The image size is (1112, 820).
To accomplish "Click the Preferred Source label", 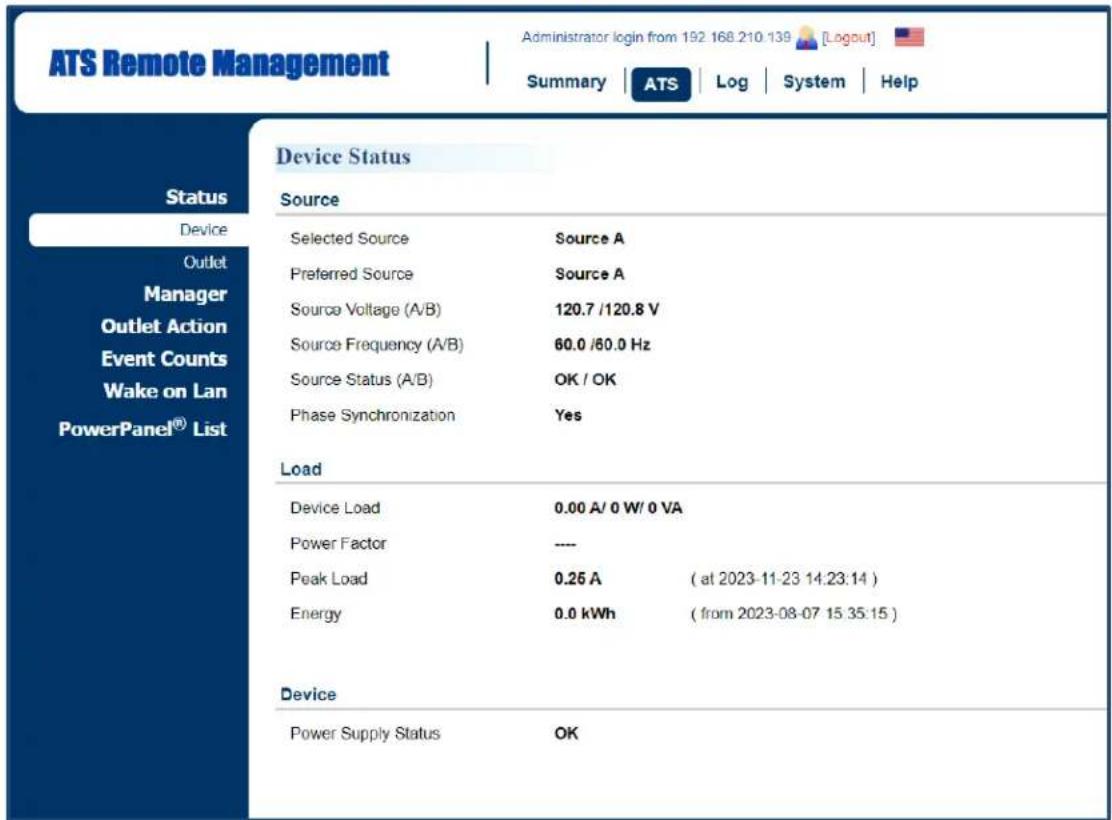I will (x=351, y=274).
